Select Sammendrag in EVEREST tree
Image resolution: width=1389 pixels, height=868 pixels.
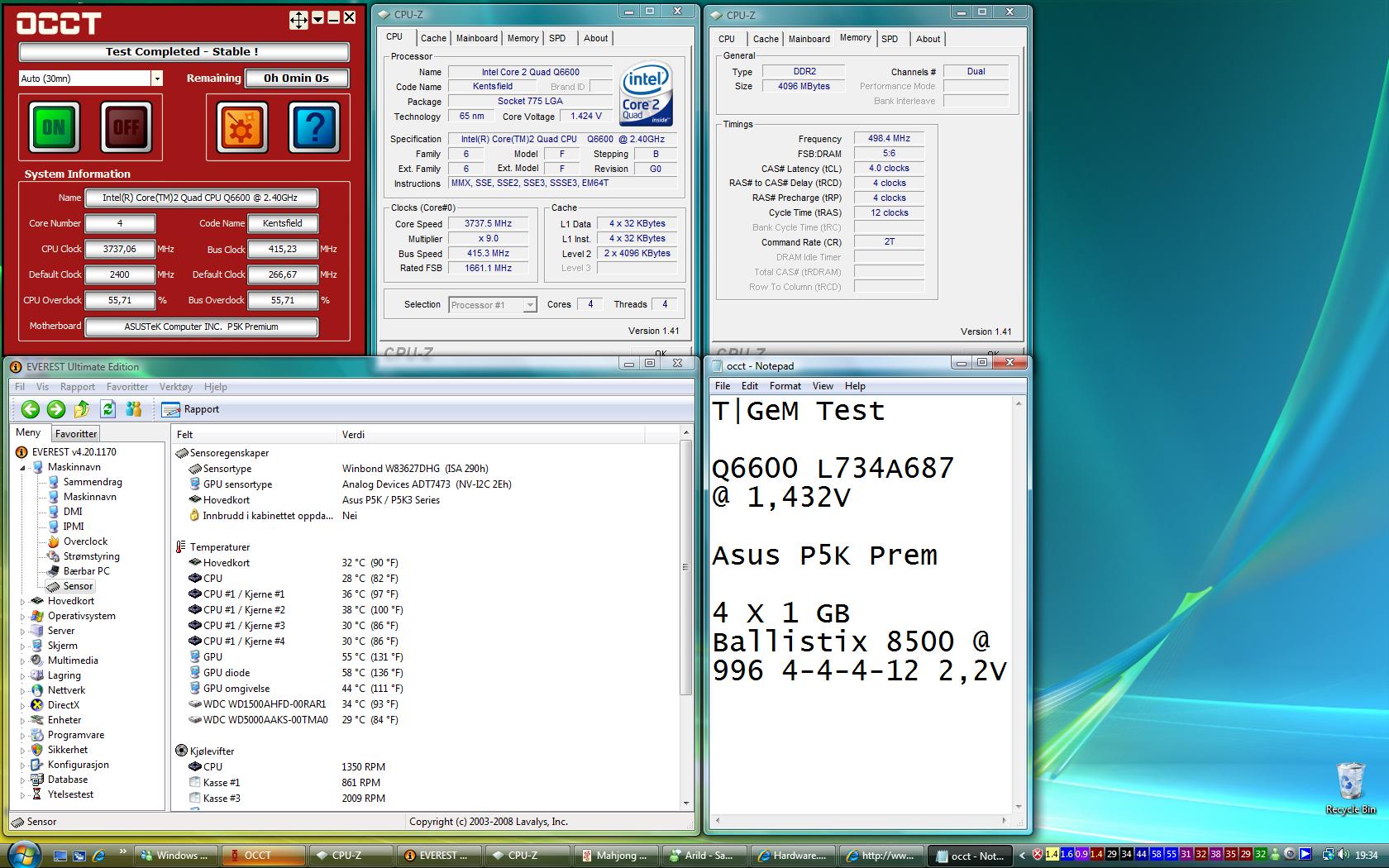pos(93,482)
